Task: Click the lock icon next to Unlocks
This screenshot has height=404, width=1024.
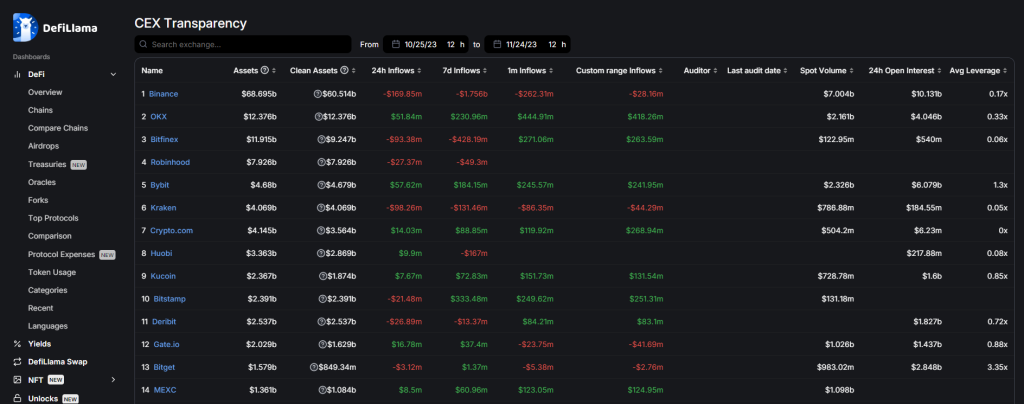Action: click(x=17, y=398)
